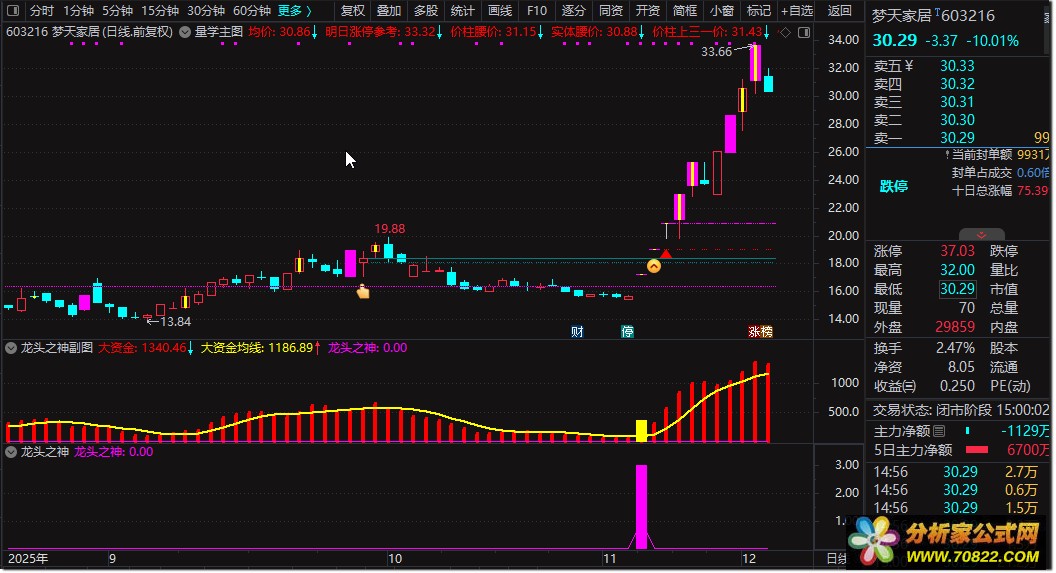Toggle 小窗 small window mode
This screenshot has width=1056, height=573.
tap(722, 11)
